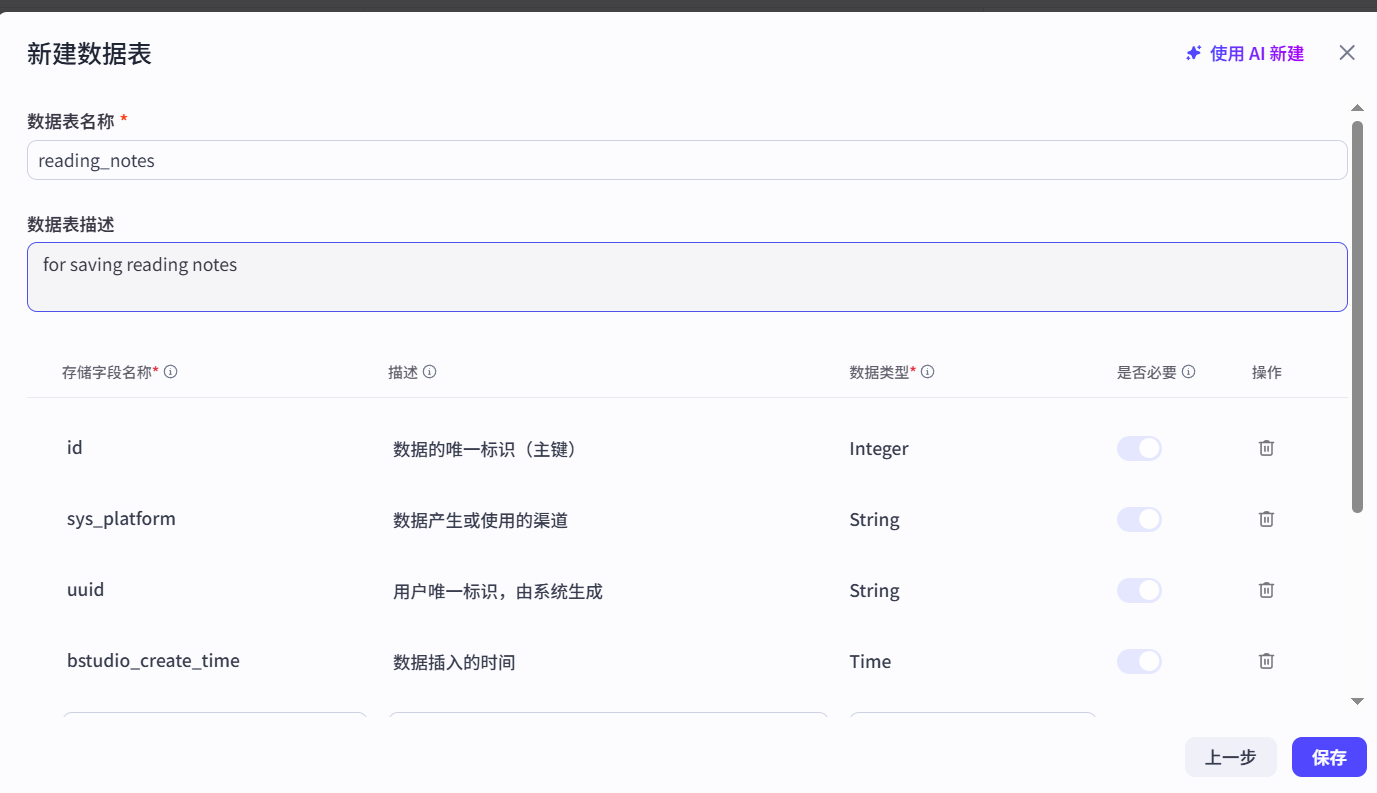Screen dimensions: 1377x793
Task: Click into the 数据表描述 text area
Action: [x=686, y=277]
